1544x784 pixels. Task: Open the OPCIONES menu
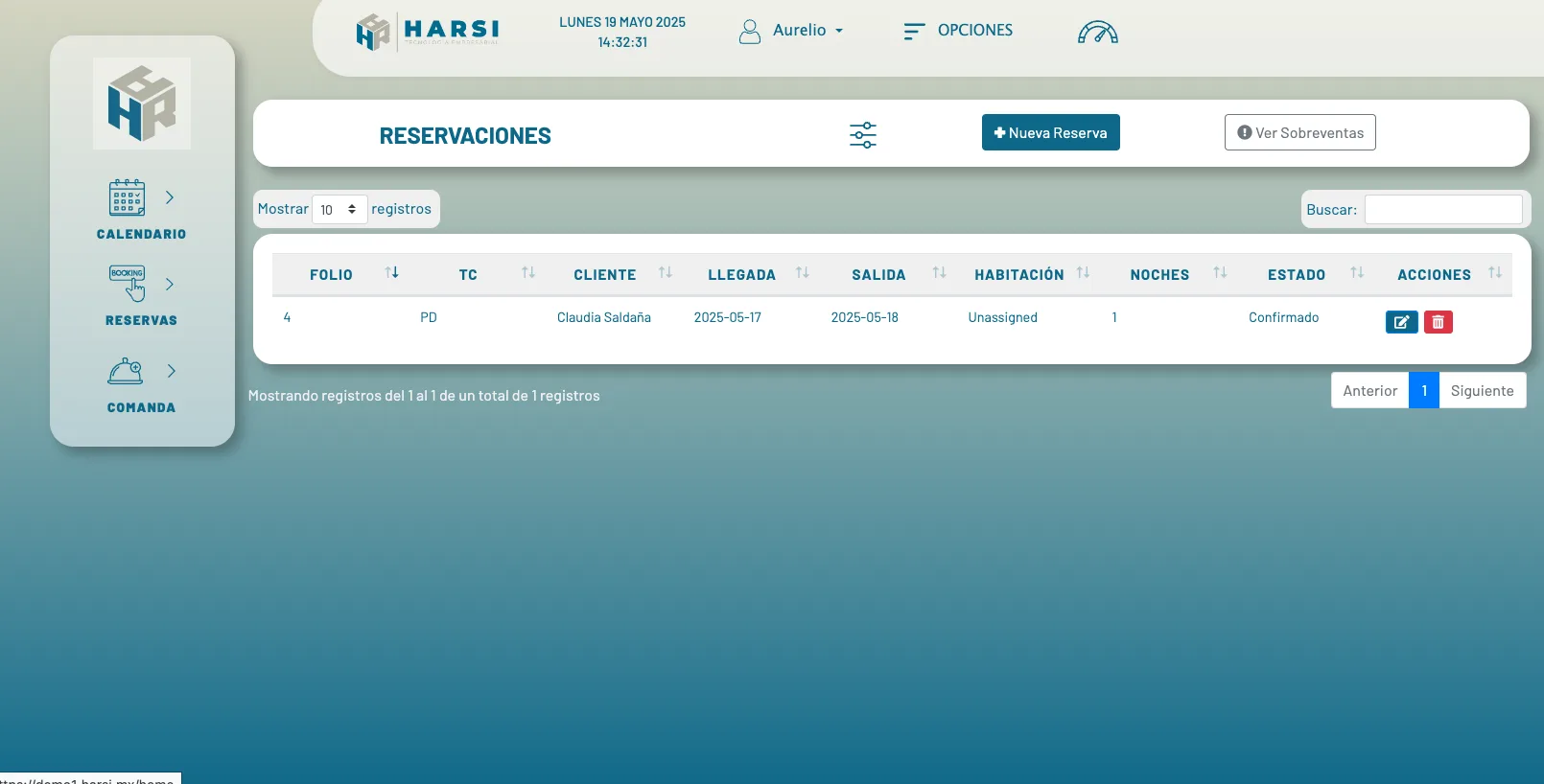pyautogui.click(x=974, y=31)
